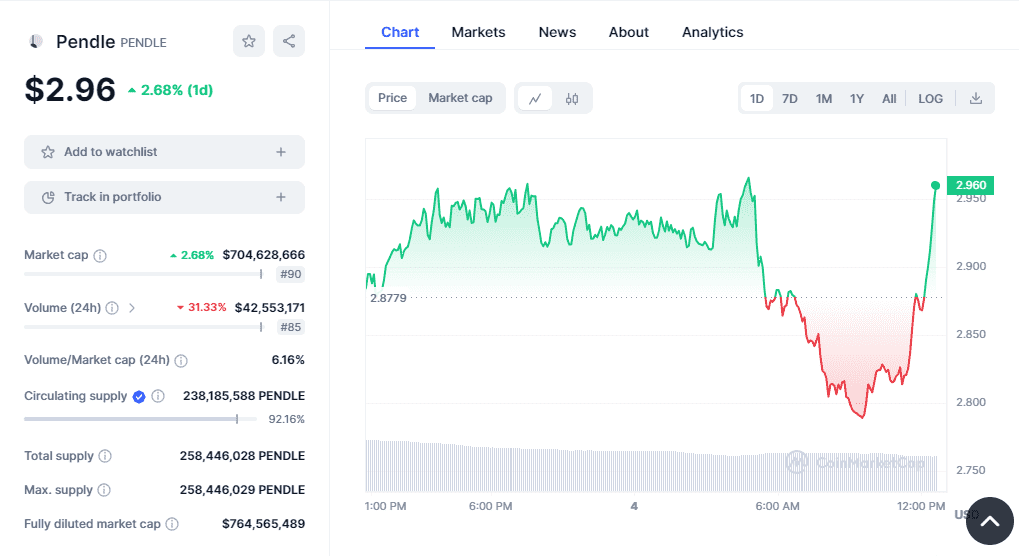1019x556 pixels.
Task: Set chart range to 7D
Action: (x=790, y=99)
